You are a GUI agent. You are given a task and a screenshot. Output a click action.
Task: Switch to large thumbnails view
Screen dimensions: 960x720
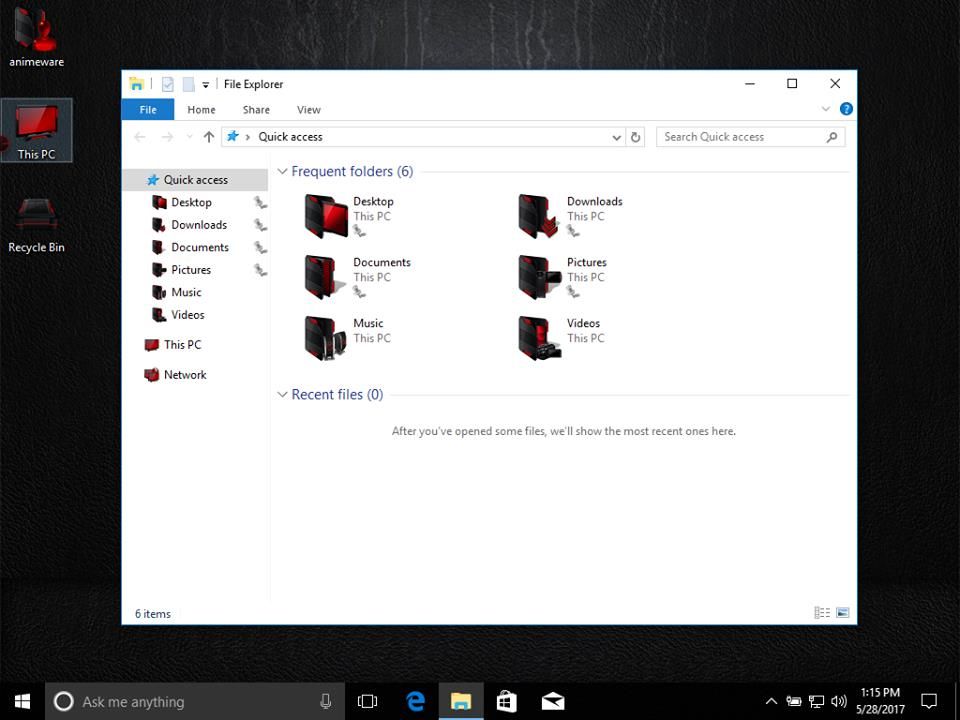[x=842, y=613]
